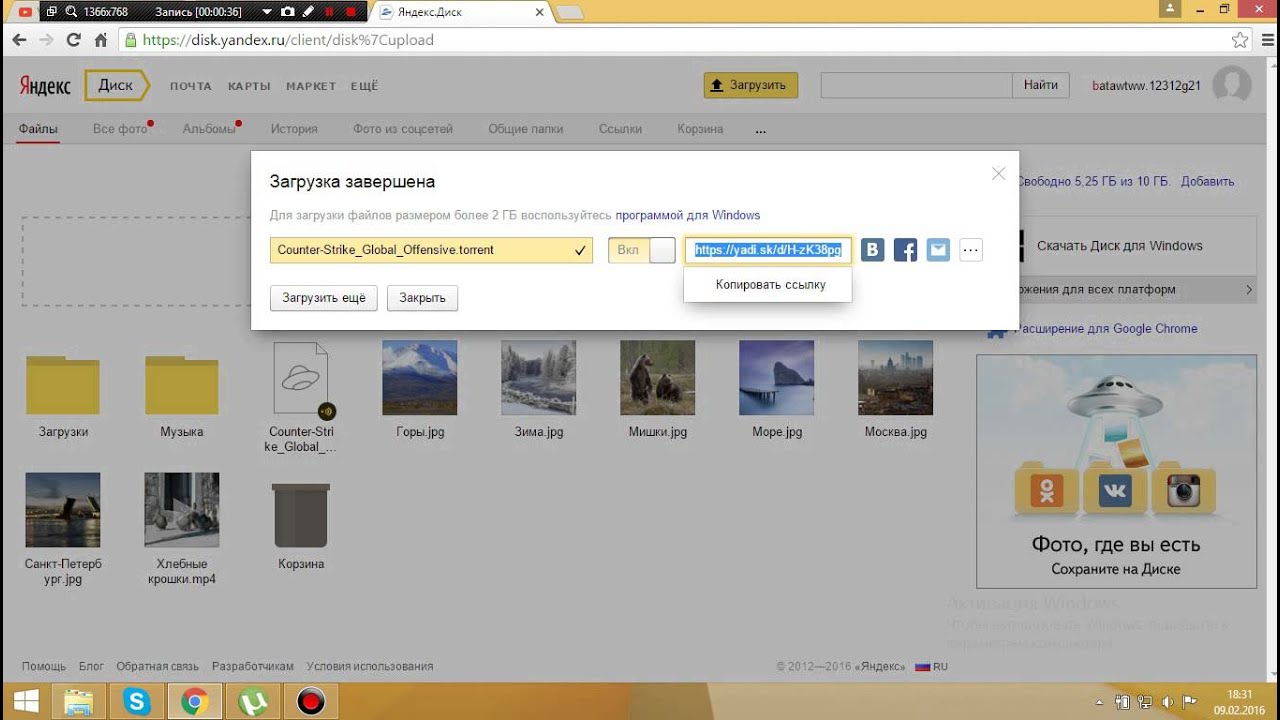This screenshot has height=720, width=1280.
Task: Switch to Общие папки tab
Action: [x=526, y=129]
